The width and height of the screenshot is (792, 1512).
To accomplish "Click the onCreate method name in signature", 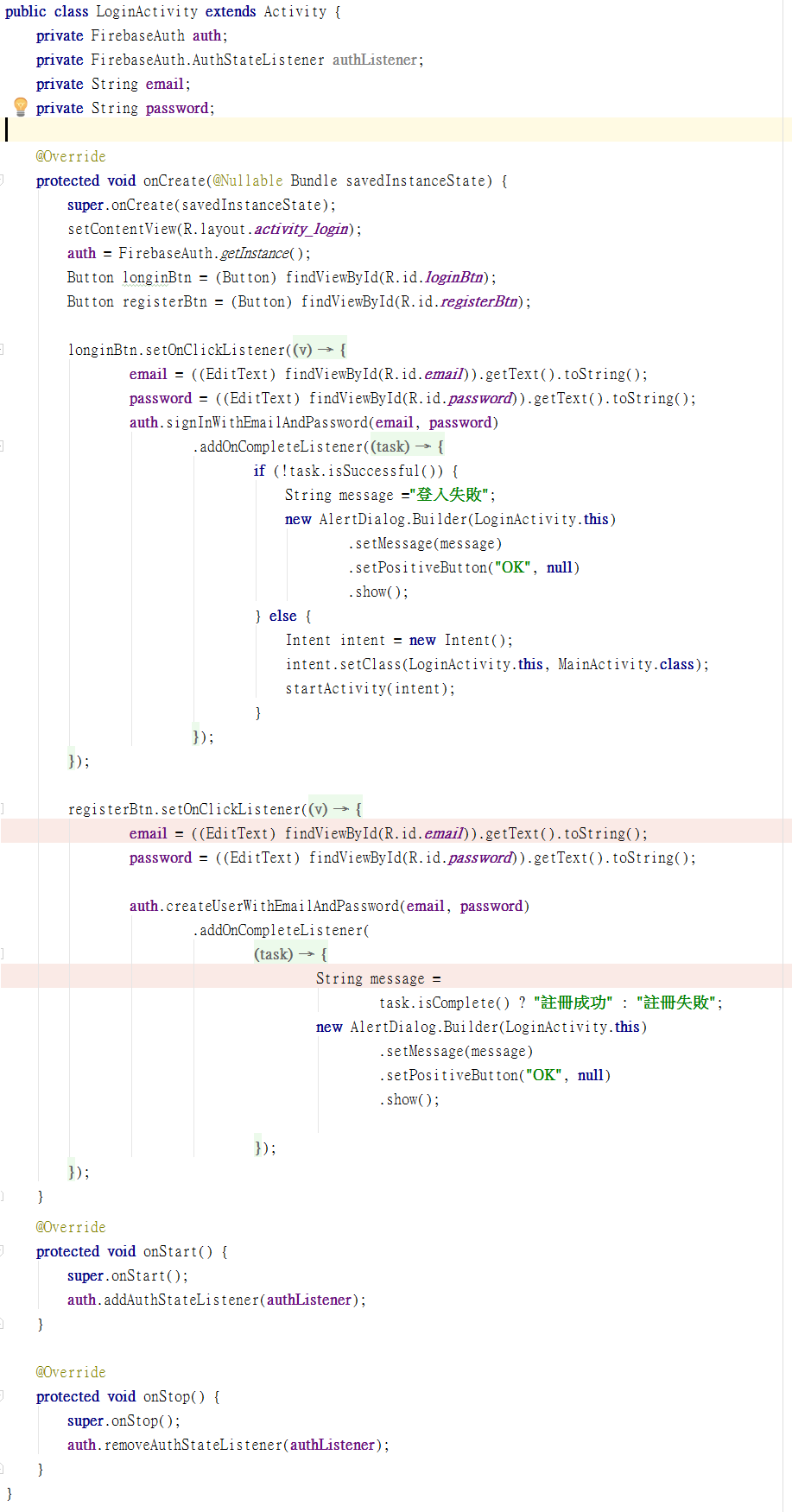I will click(x=174, y=181).
